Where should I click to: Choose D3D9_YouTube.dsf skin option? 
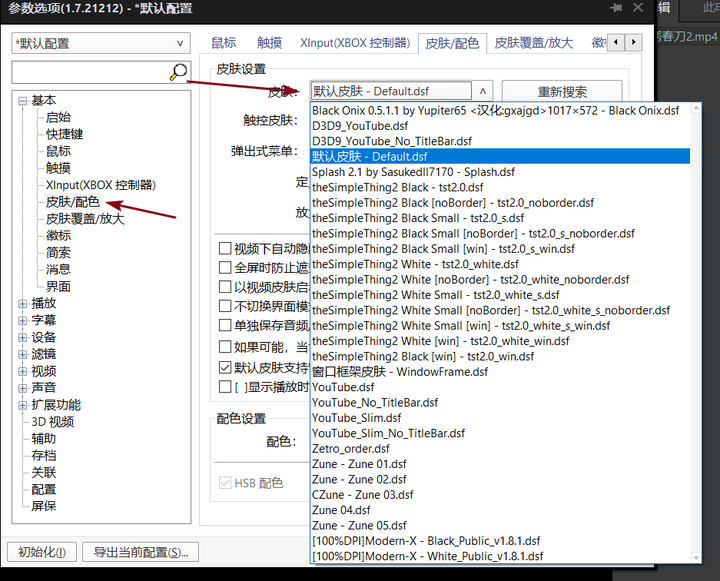click(x=501, y=126)
